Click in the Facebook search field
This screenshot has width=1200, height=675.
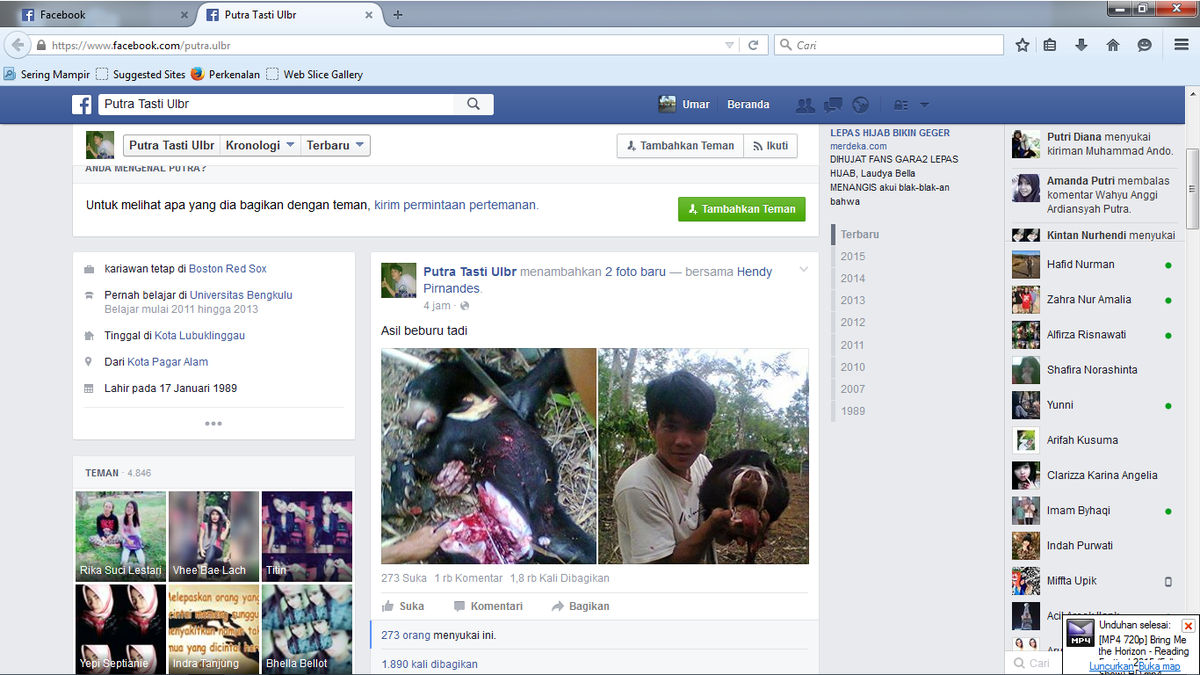pyautogui.click(x=278, y=104)
